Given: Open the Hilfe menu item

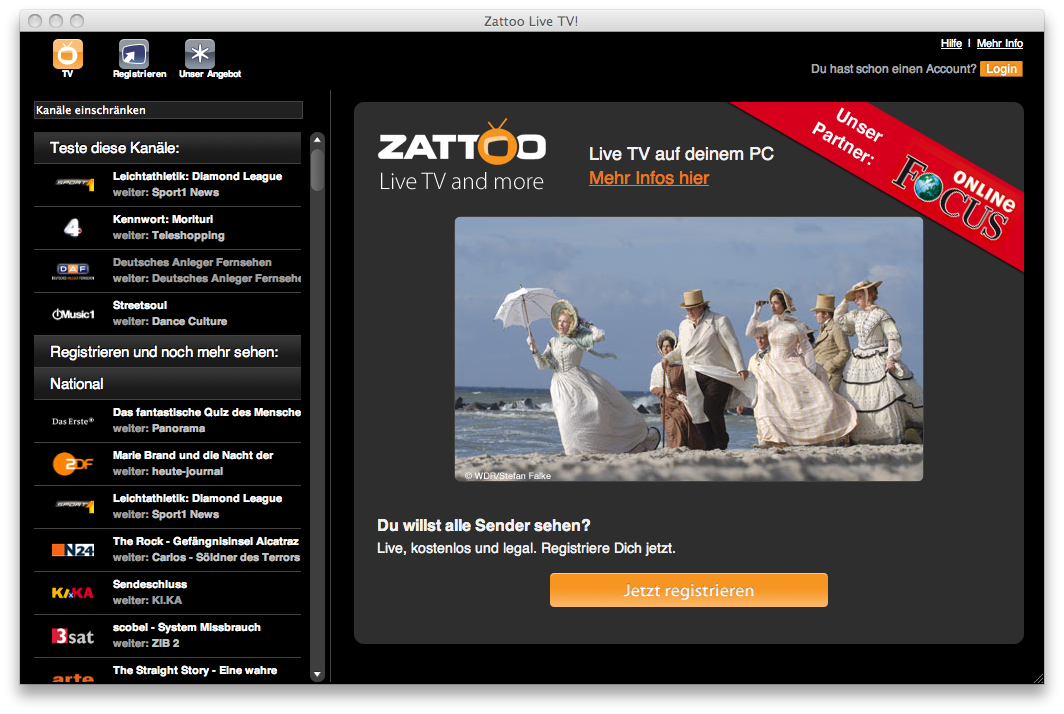Looking at the screenshot, I should pos(950,43).
